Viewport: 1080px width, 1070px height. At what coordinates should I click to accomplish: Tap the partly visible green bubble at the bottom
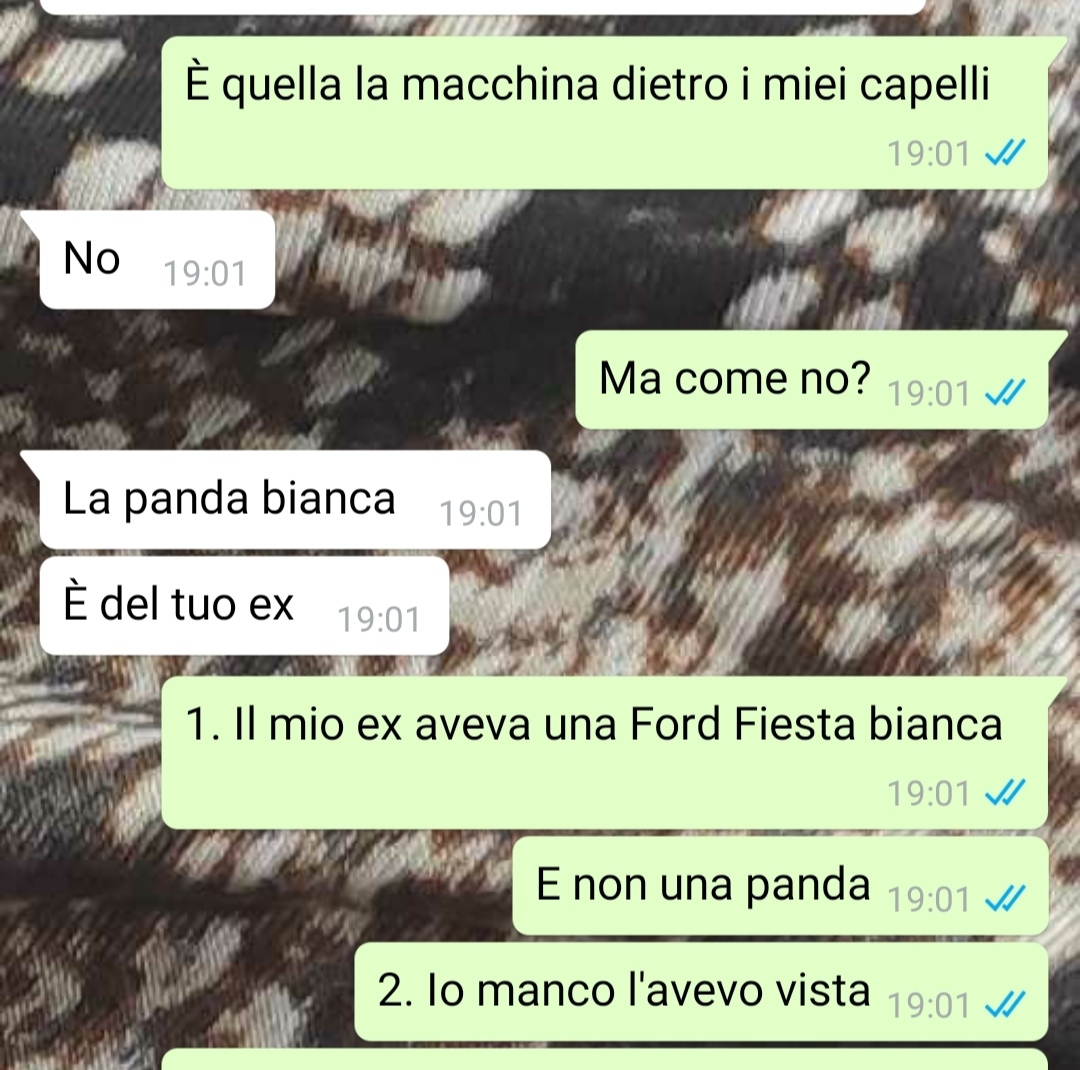tap(605, 1060)
